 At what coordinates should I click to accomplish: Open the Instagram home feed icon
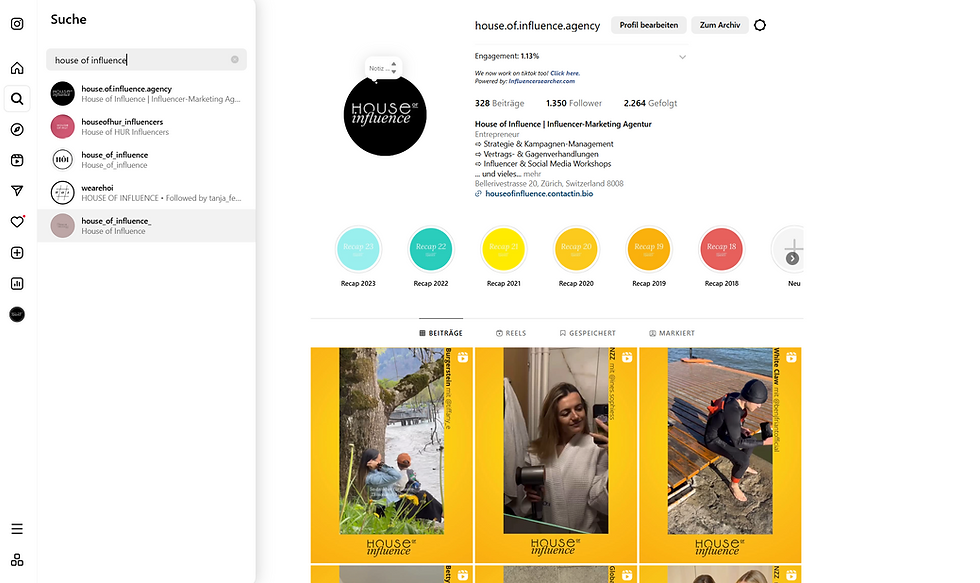click(x=17, y=68)
